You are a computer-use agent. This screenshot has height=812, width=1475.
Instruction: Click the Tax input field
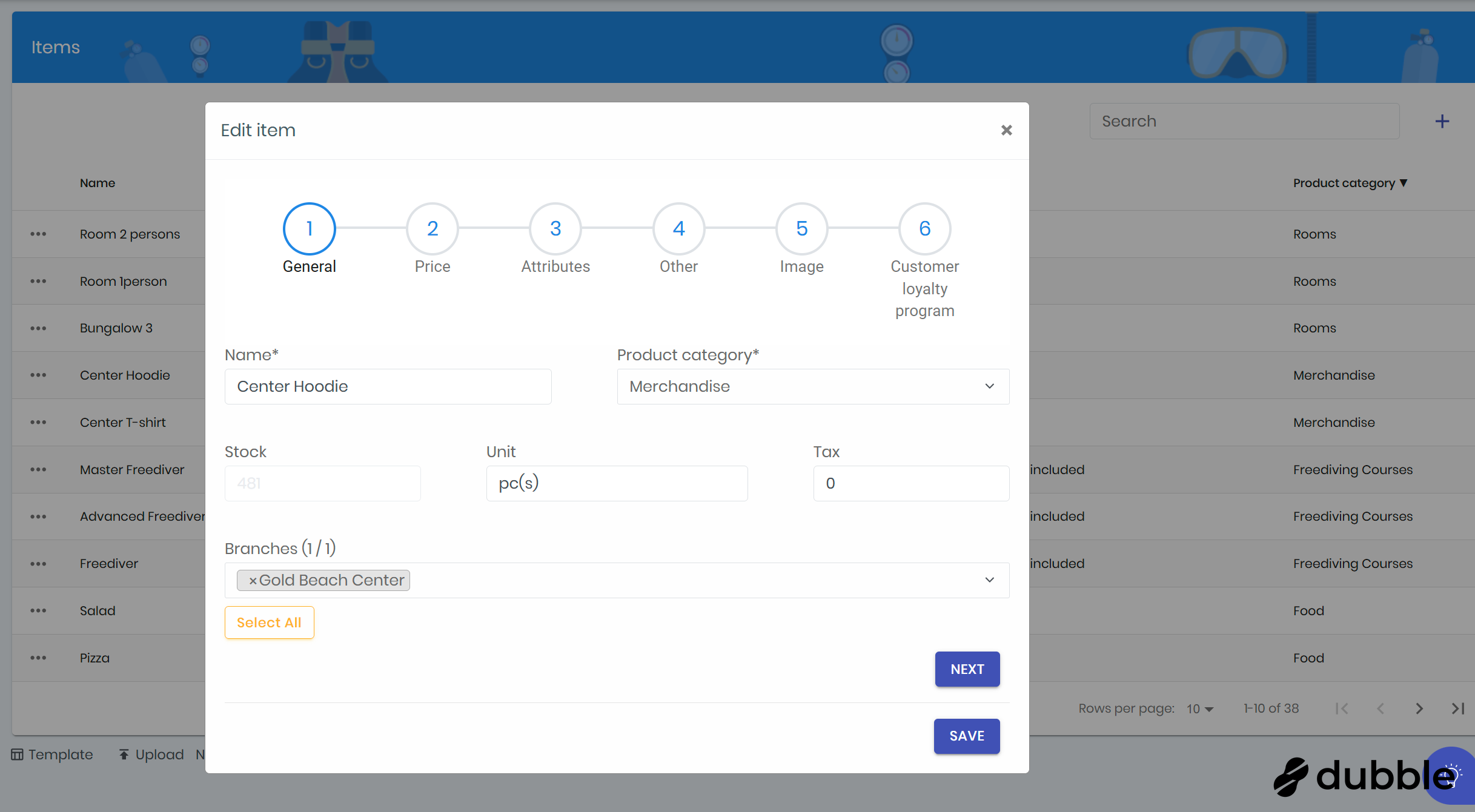point(911,483)
